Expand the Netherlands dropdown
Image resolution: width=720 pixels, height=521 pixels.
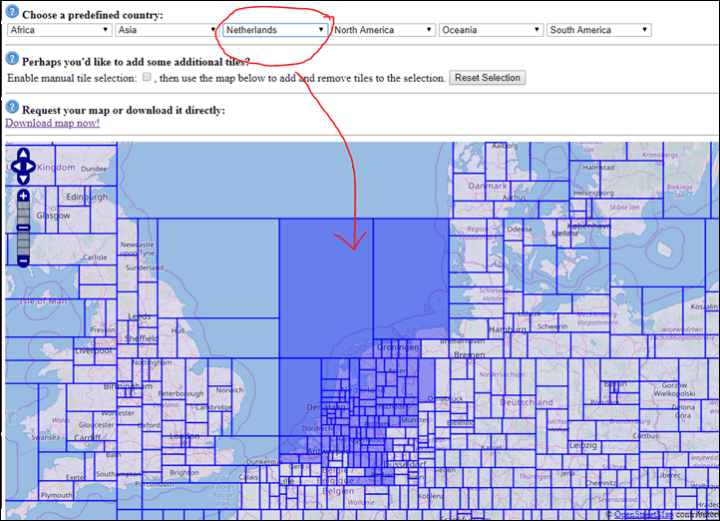click(275, 30)
